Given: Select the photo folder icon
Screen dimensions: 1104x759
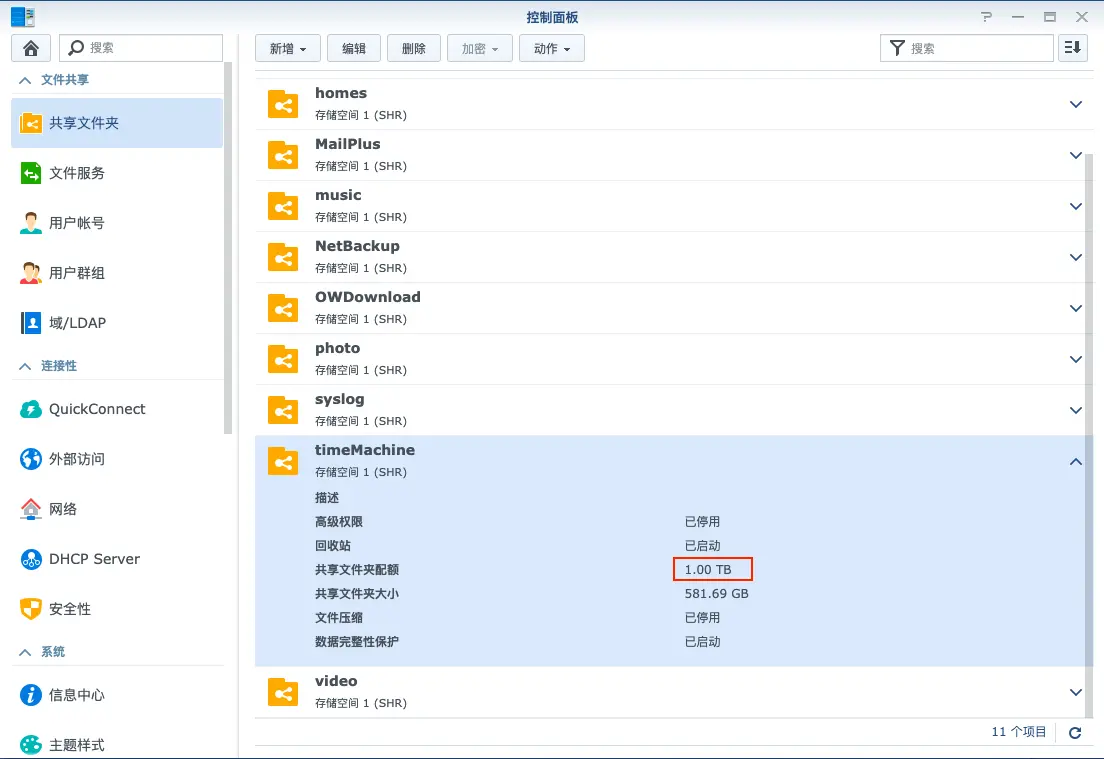Looking at the screenshot, I should 283,359.
